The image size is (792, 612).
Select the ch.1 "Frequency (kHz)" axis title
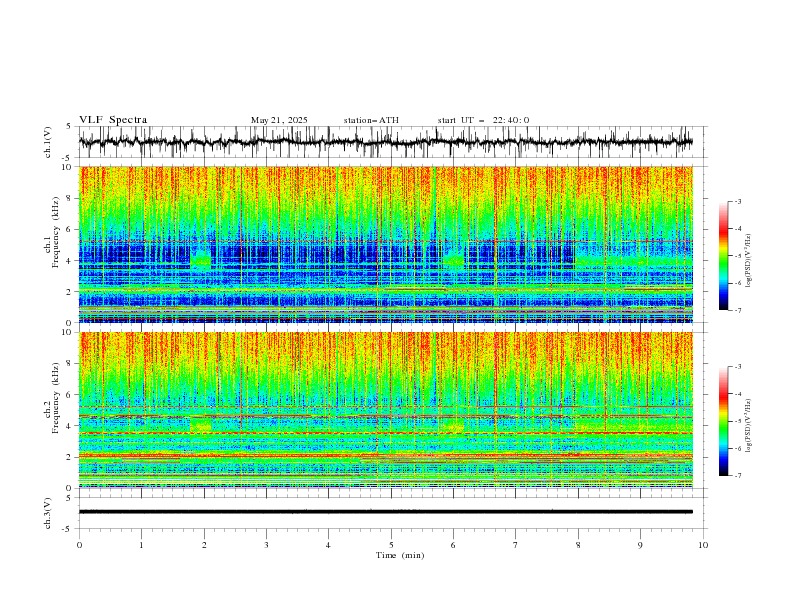coord(55,232)
